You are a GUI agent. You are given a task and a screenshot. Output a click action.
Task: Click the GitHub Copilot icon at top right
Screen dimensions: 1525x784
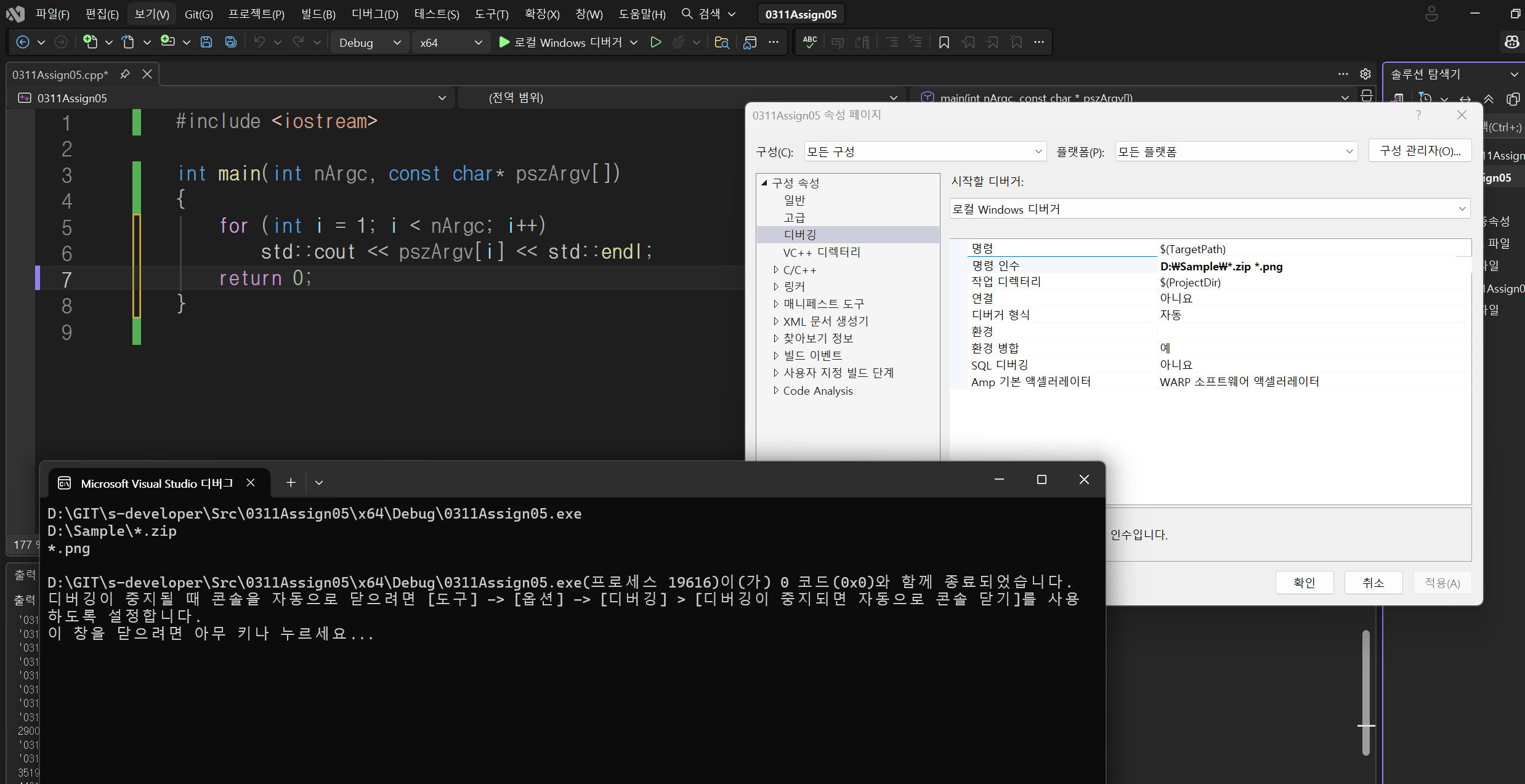point(1512,42)
